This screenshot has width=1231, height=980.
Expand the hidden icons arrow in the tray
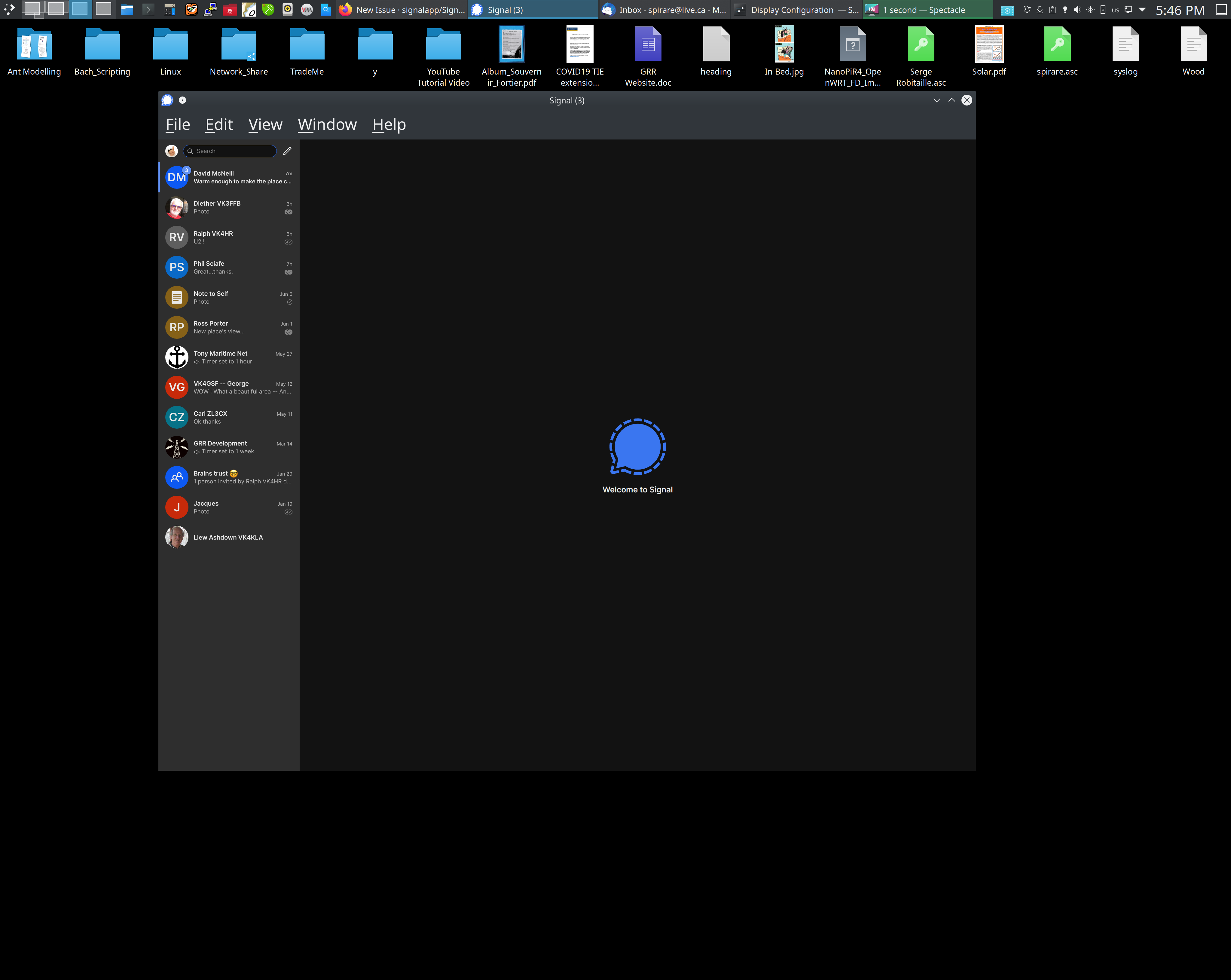point(1142,10)
